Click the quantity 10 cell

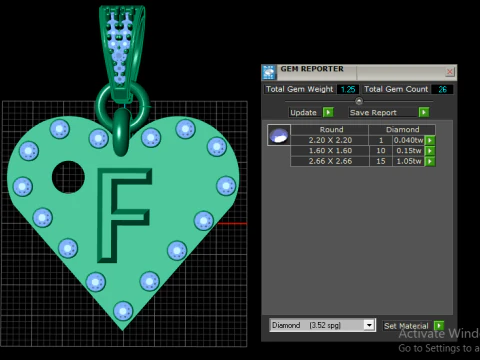click(381, 151)
